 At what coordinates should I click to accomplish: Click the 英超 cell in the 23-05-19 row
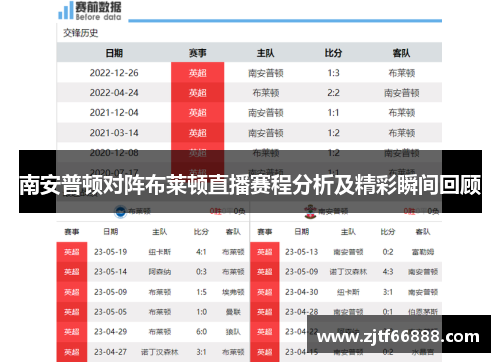tap(72, 252)
